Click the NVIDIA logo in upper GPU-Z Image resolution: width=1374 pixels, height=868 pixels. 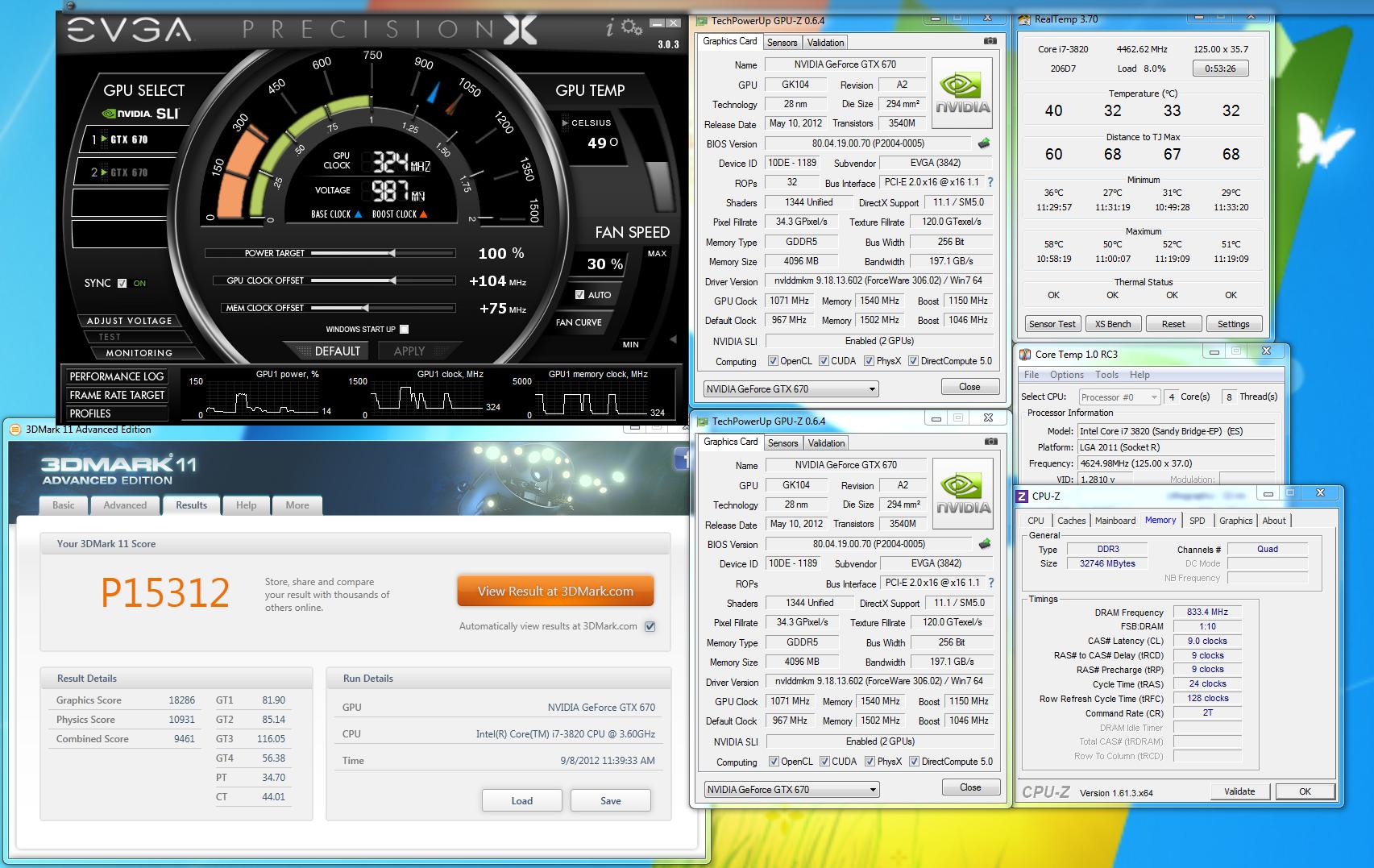[x=962, y=93]
